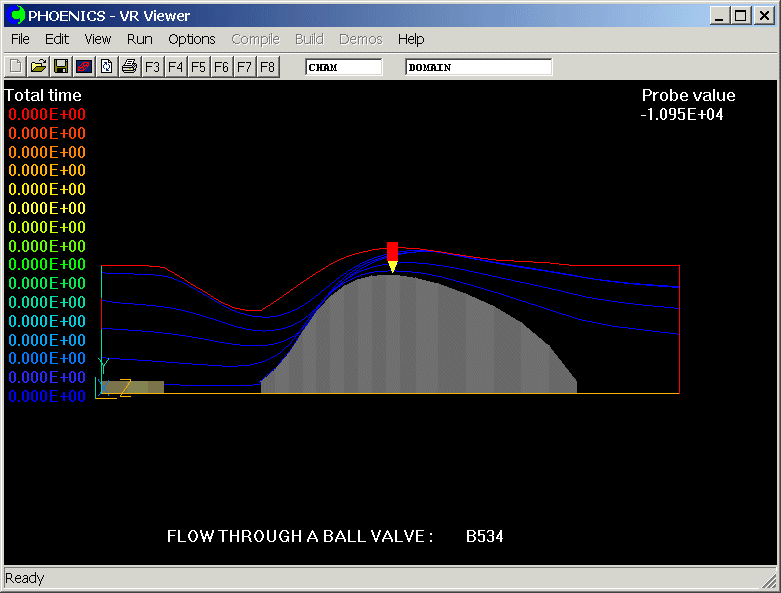
Task: Open a file using the folder icon
Action: [38, 67]
